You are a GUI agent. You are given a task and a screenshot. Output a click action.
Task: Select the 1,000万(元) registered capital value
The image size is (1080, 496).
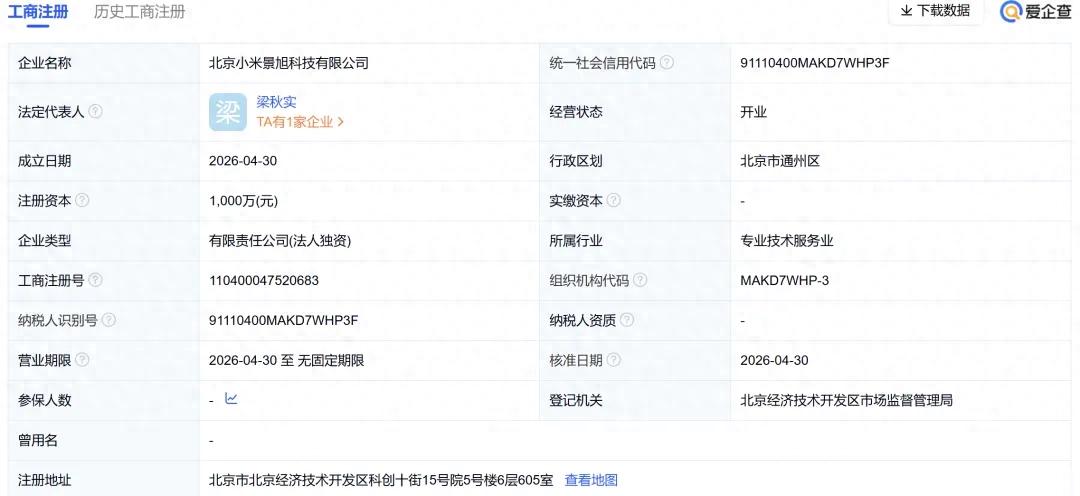pos(244,201)
